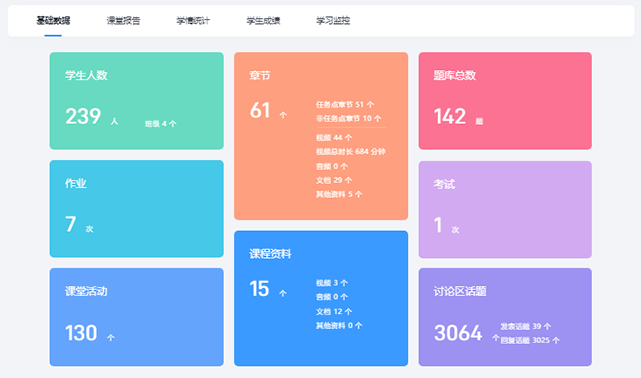Click 发表话题 39 个 entry

click(x=525, y=326)
